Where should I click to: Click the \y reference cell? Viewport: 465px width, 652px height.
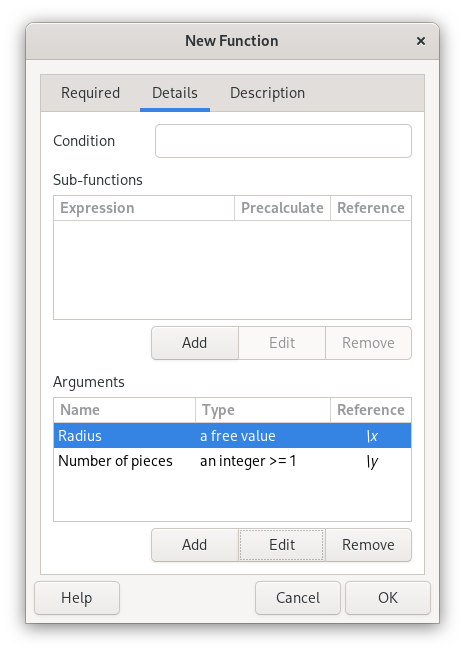[372, 462]
